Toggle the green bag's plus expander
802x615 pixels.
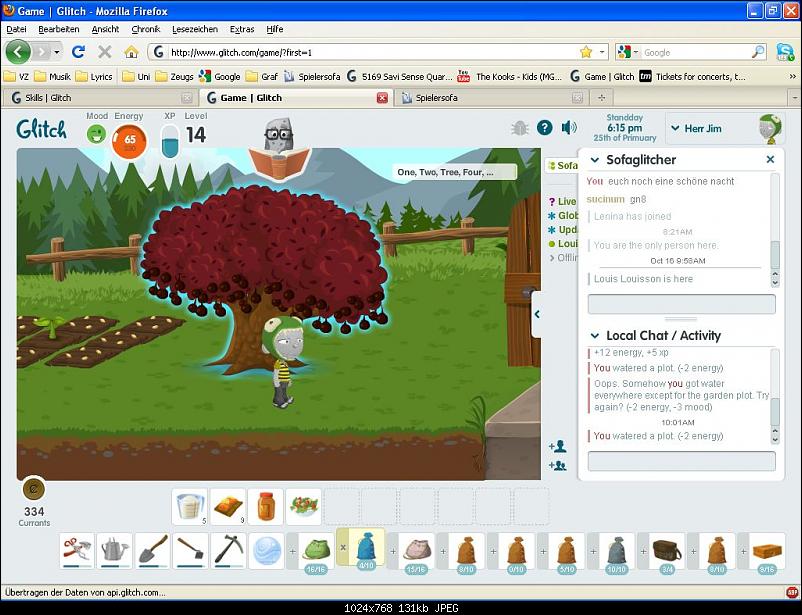click(294, 550)
